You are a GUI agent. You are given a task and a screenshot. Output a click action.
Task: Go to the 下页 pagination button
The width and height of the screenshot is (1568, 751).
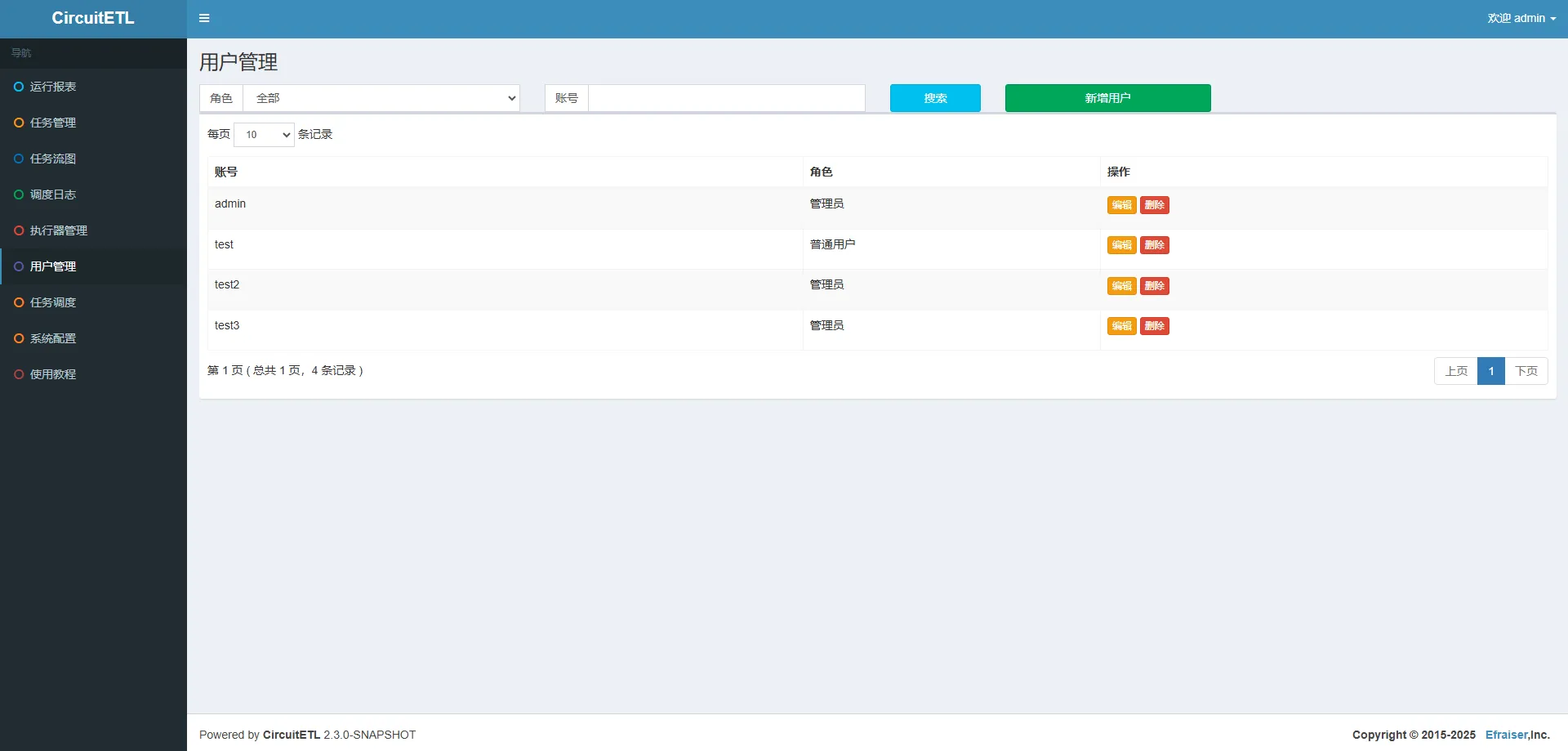(1526, 371)
